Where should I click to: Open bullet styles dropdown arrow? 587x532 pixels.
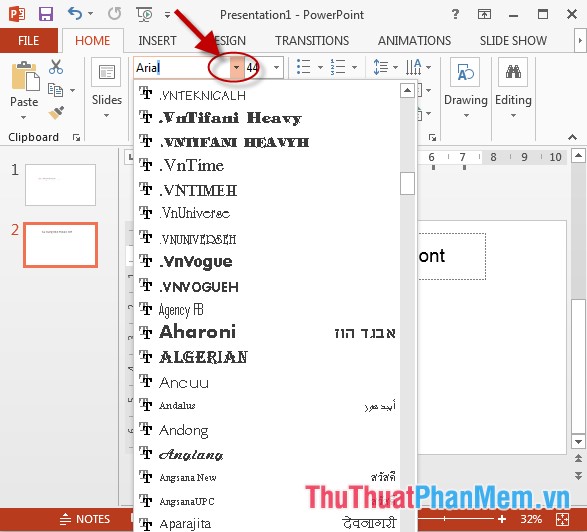point(320,67)
